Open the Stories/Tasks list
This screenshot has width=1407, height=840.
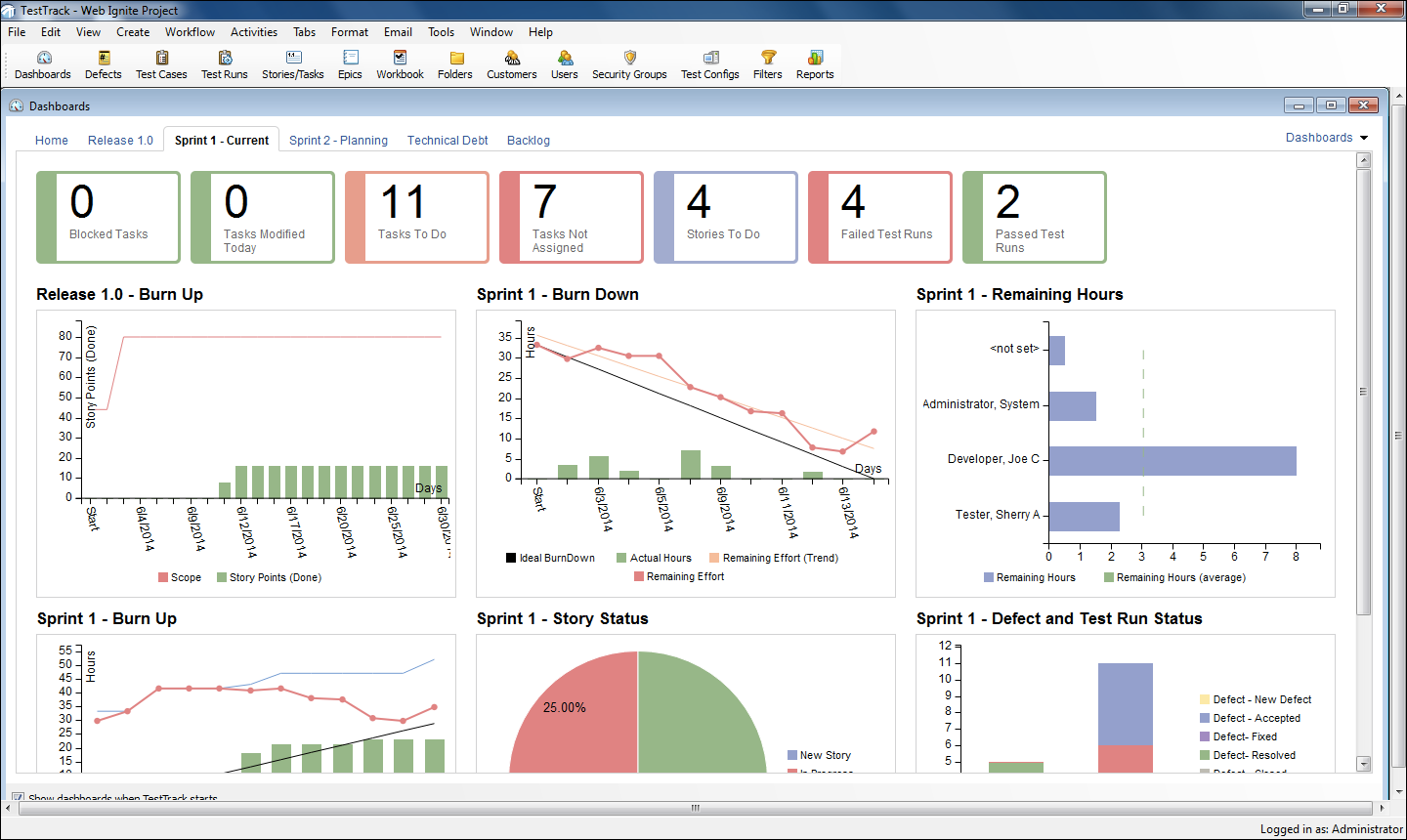pyautogui.click(x=293, y=65)
